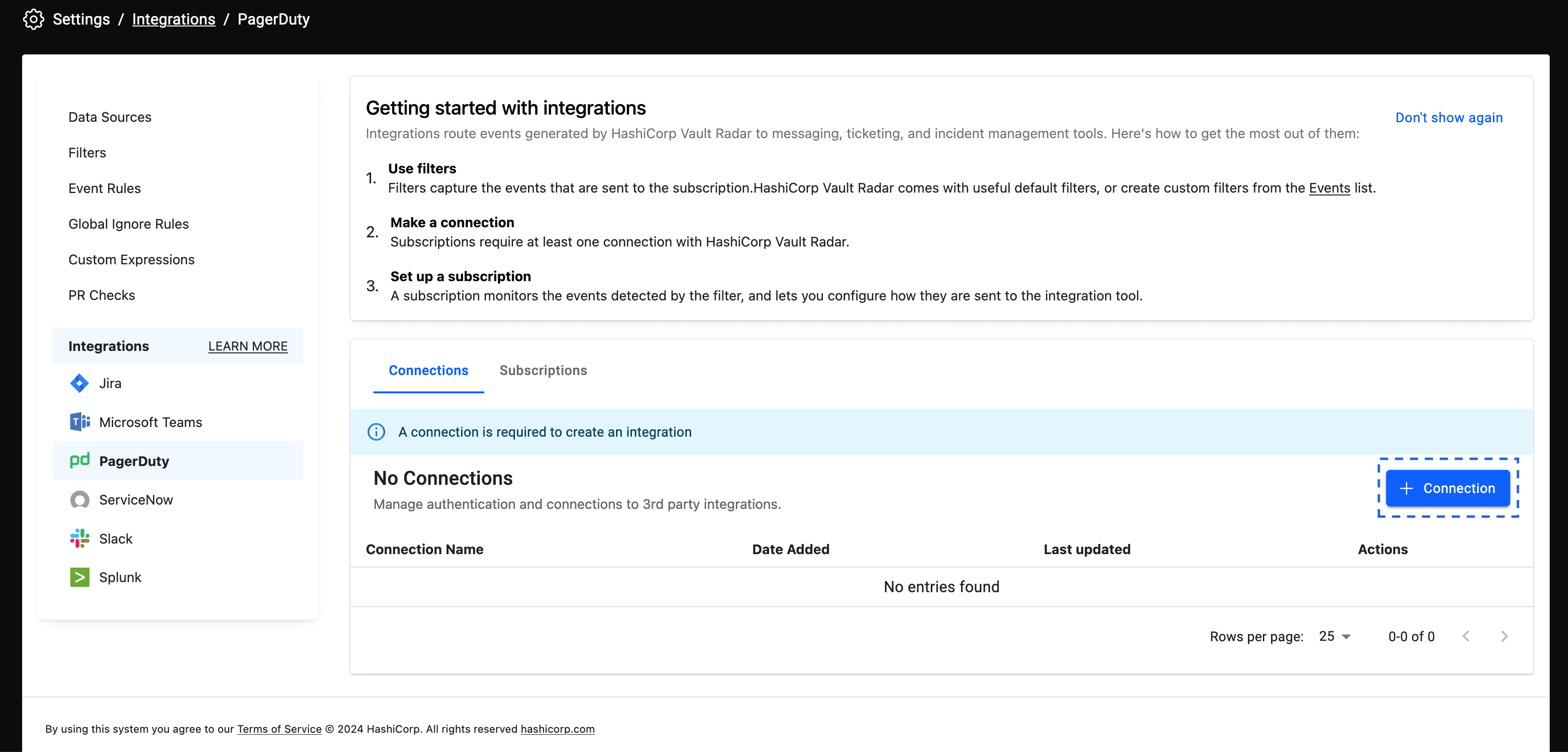Click the LEARN MORE button
Screen dimensions: 1568x752
247,346
